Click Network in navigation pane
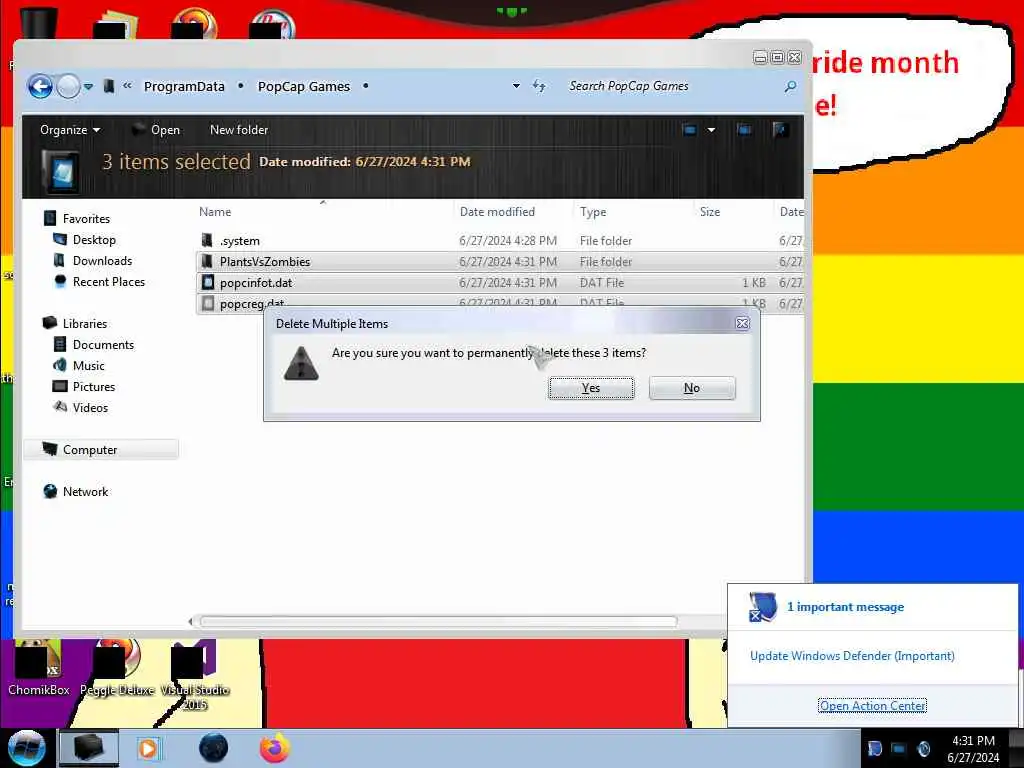 [x=86, y=491]
